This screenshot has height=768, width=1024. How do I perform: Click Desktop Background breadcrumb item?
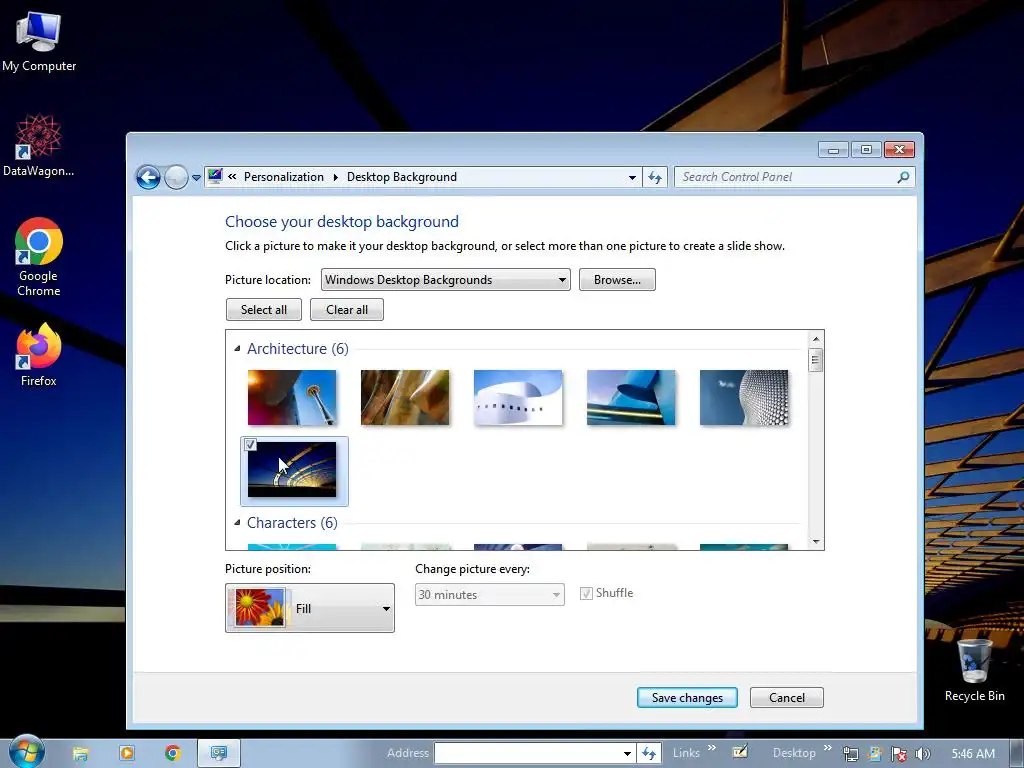coord(402,177)
